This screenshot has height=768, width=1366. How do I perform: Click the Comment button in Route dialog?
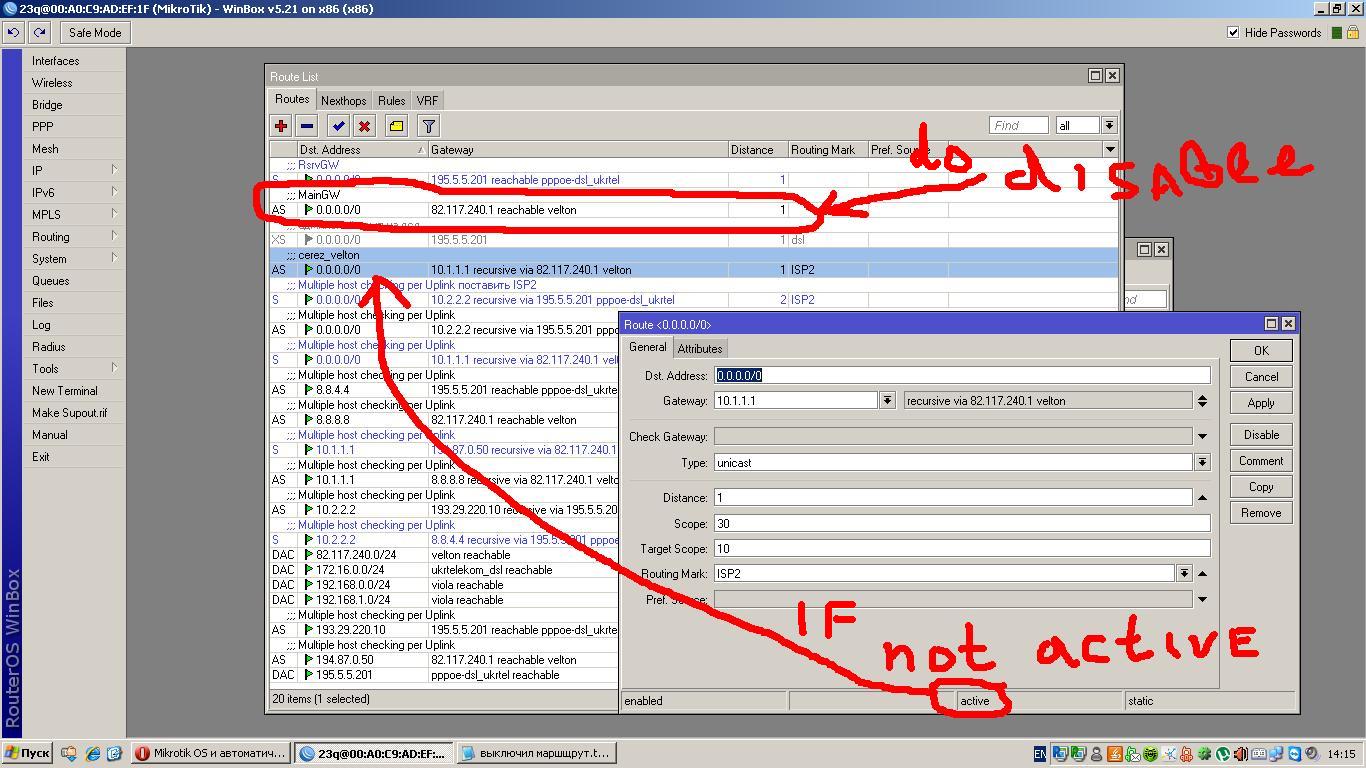point(1261,461)
